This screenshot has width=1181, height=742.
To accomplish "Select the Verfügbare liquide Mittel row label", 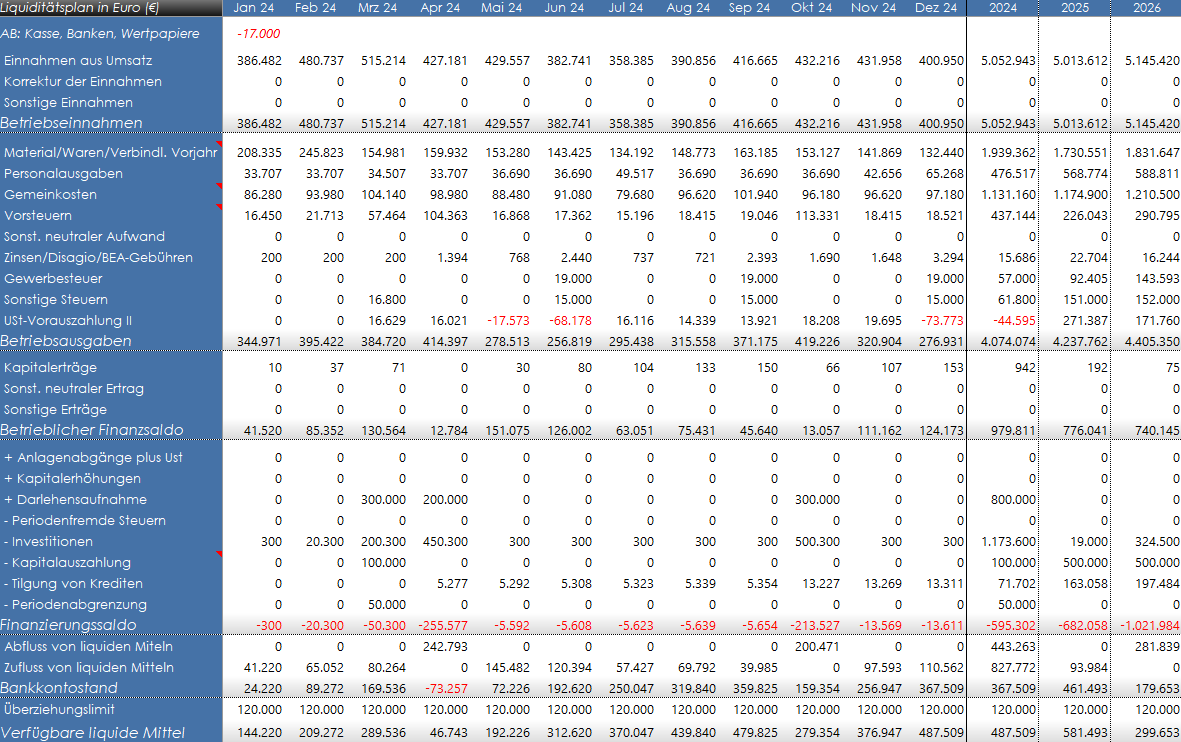I will point(93,733).
